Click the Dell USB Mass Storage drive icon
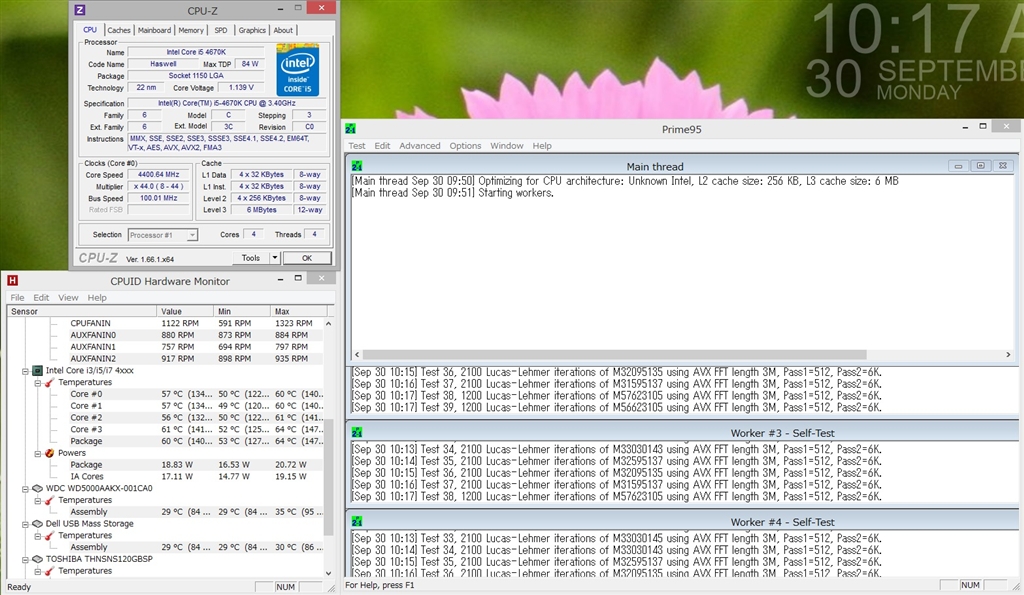The height and width of the screenshot is (595, 1024). (38, 523)
